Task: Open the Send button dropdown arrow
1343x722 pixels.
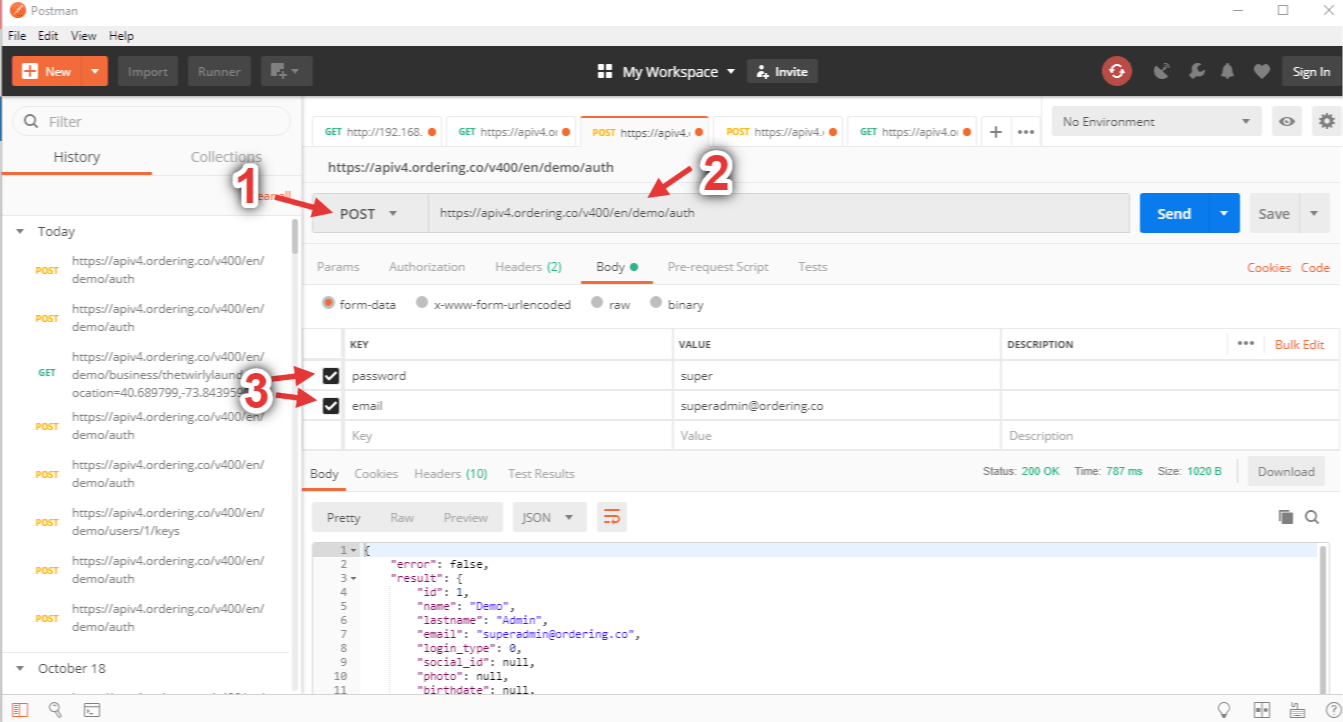Action: (1224, 213)
